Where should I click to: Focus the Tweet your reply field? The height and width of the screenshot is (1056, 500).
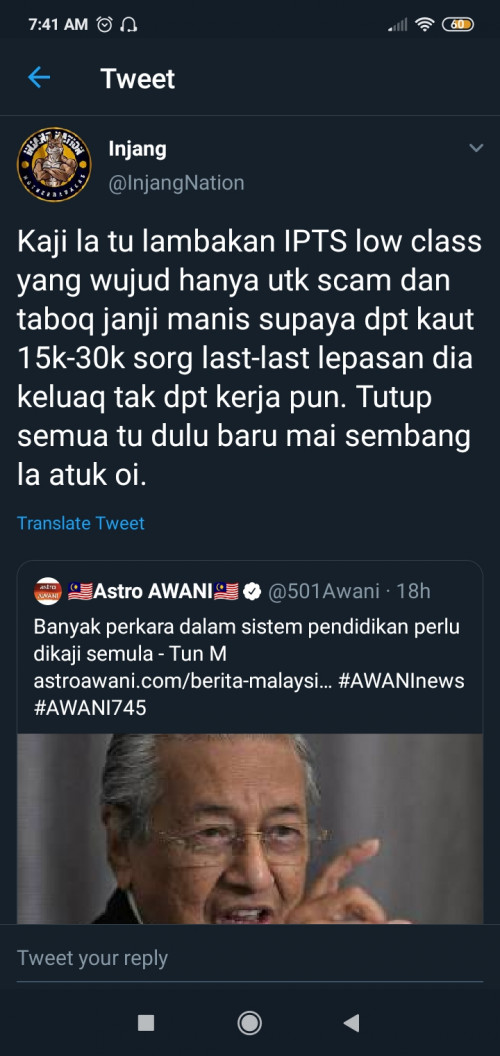click(250, 958)
